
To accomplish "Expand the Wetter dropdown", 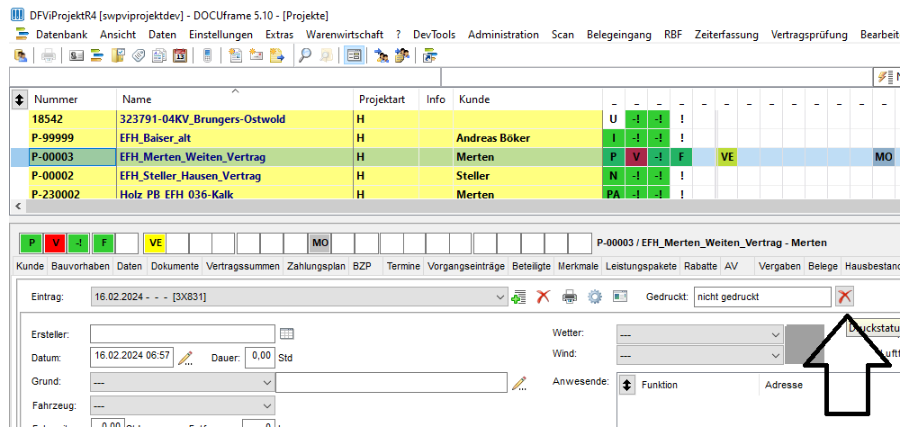I will [777, 334].
